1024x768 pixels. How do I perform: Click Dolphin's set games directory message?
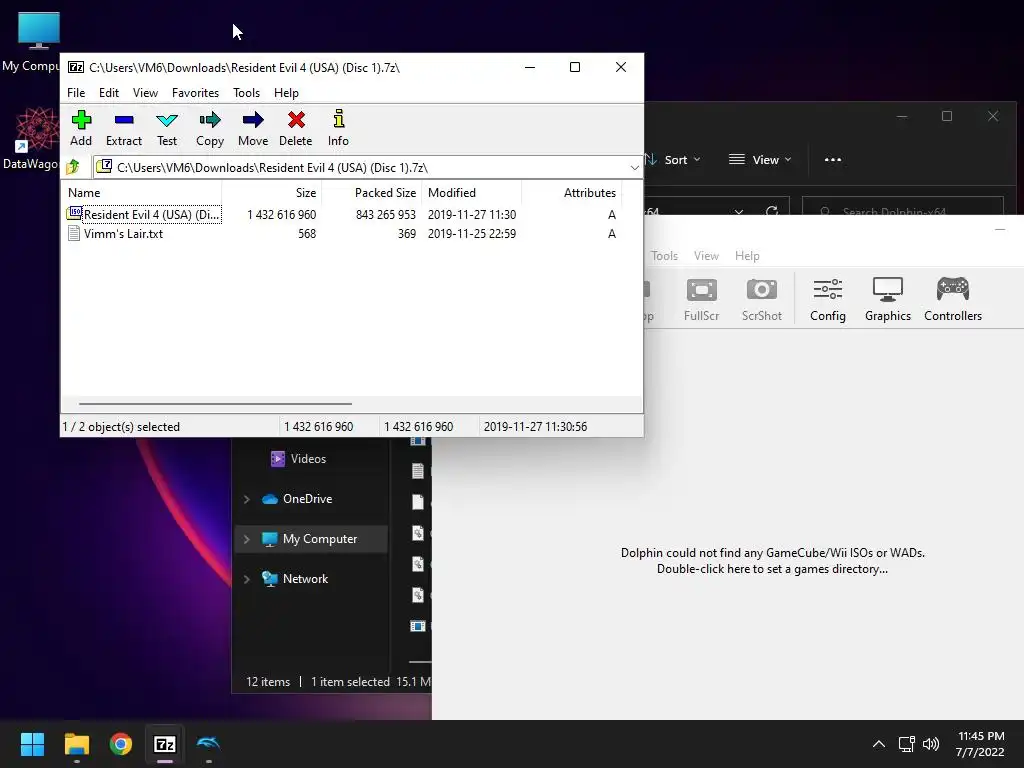773,561
